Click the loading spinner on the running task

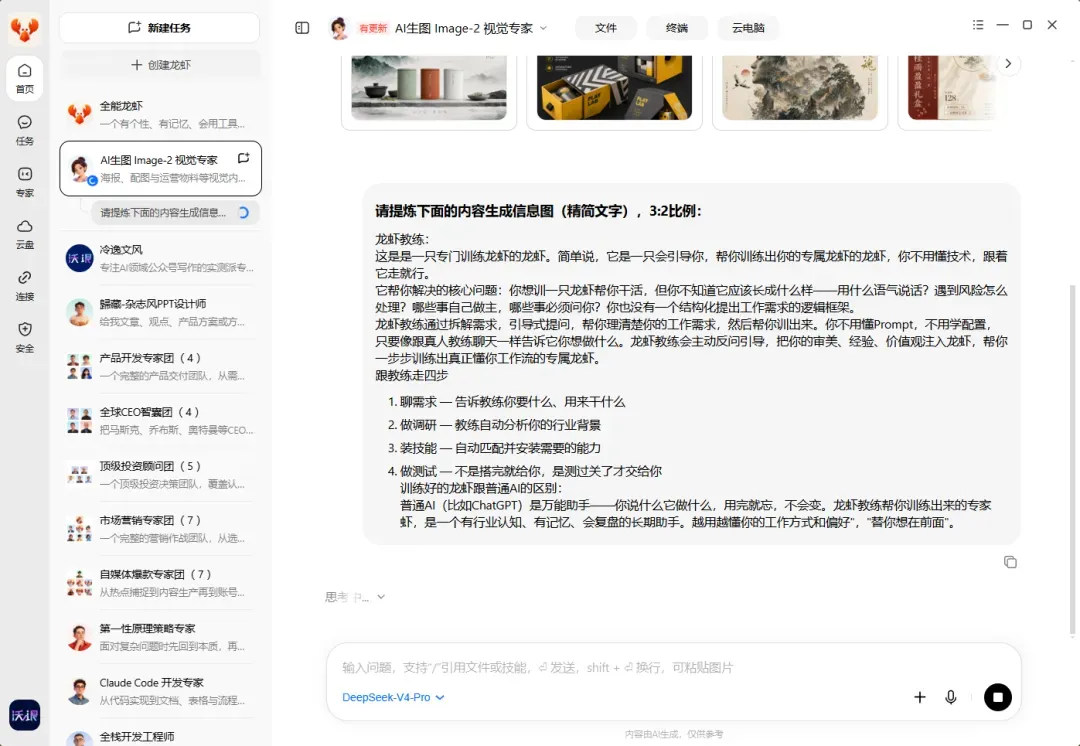[x=243, y=213]
